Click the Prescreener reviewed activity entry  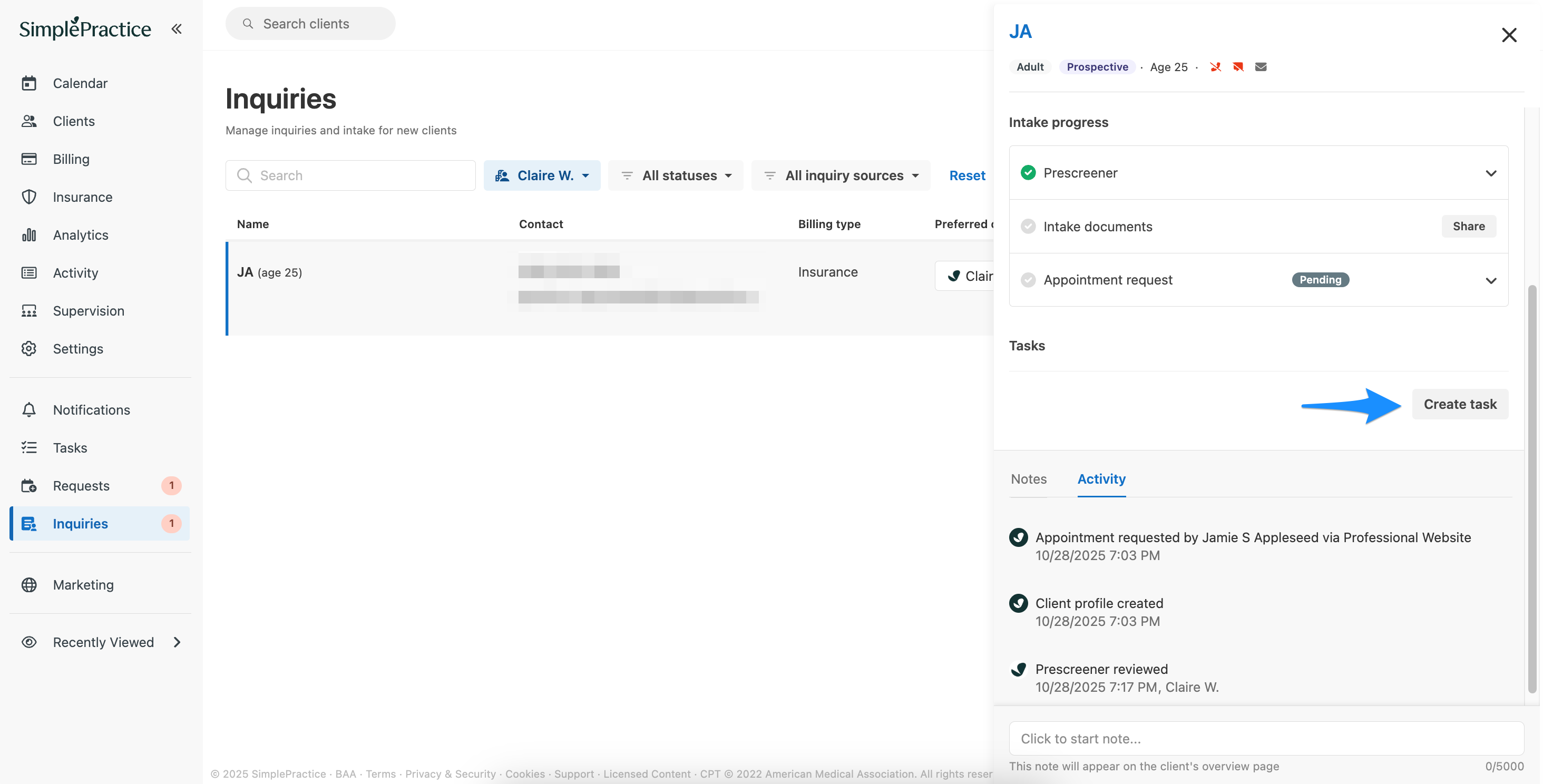1114,678
